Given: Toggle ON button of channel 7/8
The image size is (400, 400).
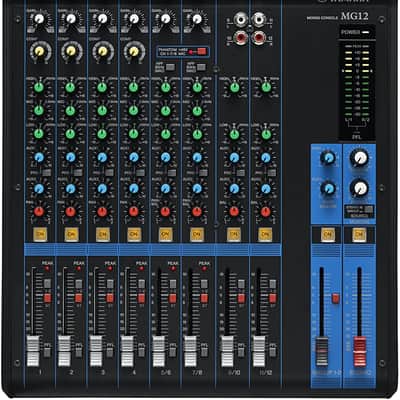Looking at the screenshot, I should (197, 235).
